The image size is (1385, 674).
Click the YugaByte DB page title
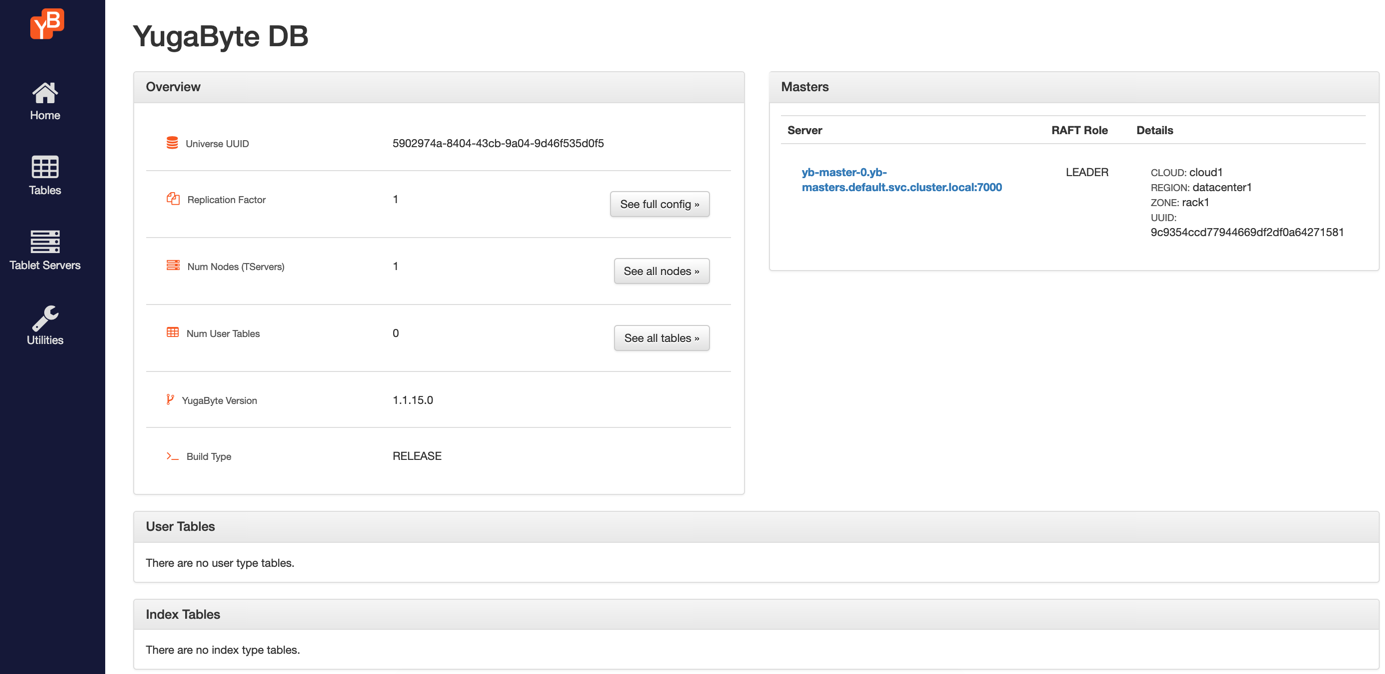(221, 36)
